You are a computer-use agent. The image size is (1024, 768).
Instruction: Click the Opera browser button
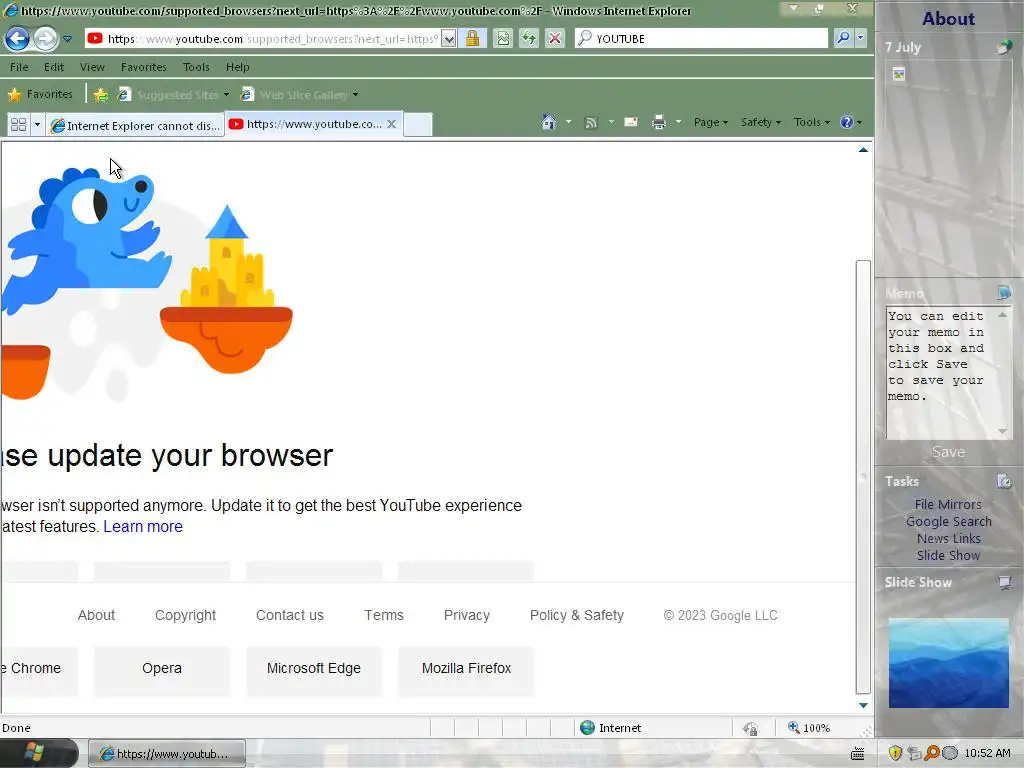[x=162, y=669]
